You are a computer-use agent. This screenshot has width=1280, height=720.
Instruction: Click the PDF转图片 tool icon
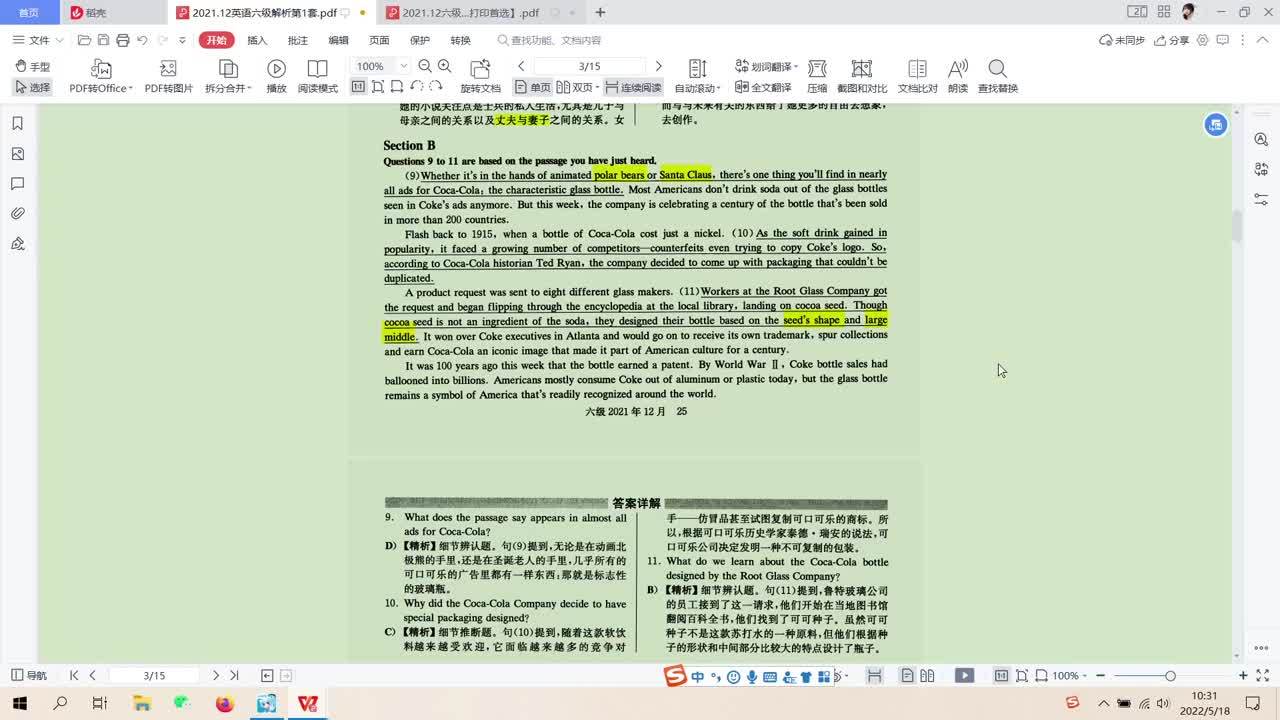(168, 69)
